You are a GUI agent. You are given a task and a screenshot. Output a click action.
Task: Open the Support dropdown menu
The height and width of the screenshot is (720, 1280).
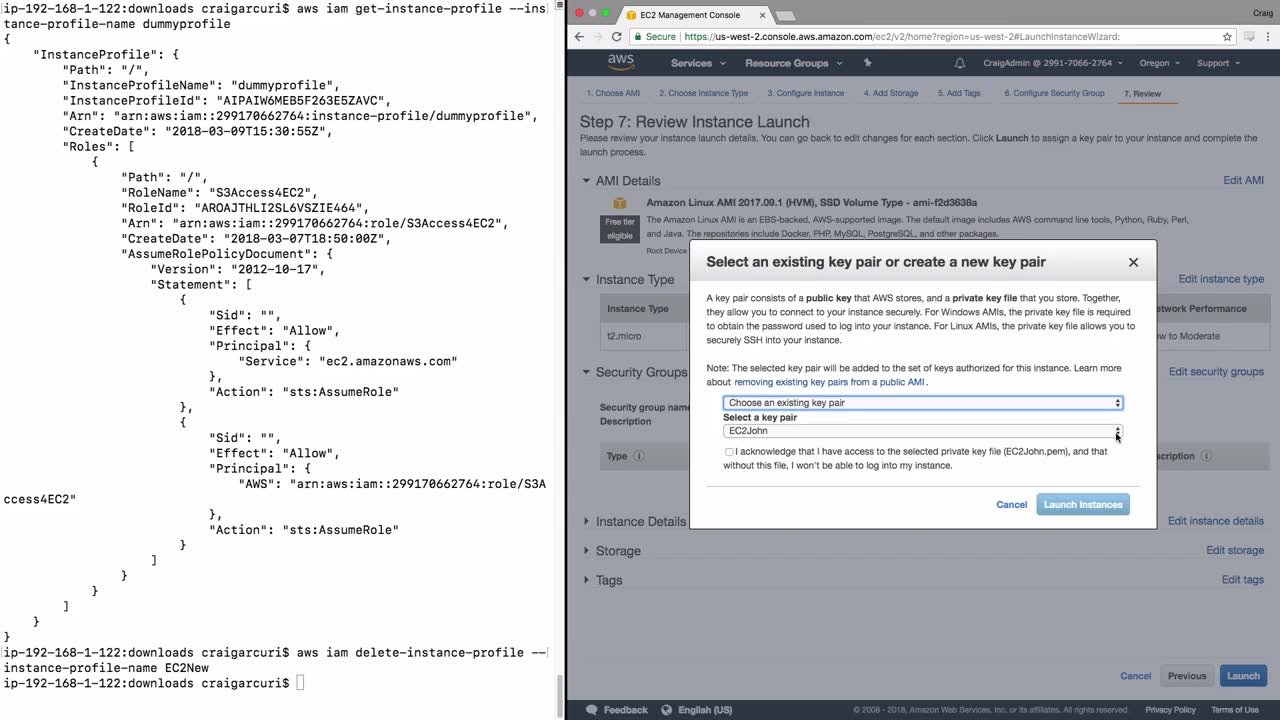(1218, 63)
